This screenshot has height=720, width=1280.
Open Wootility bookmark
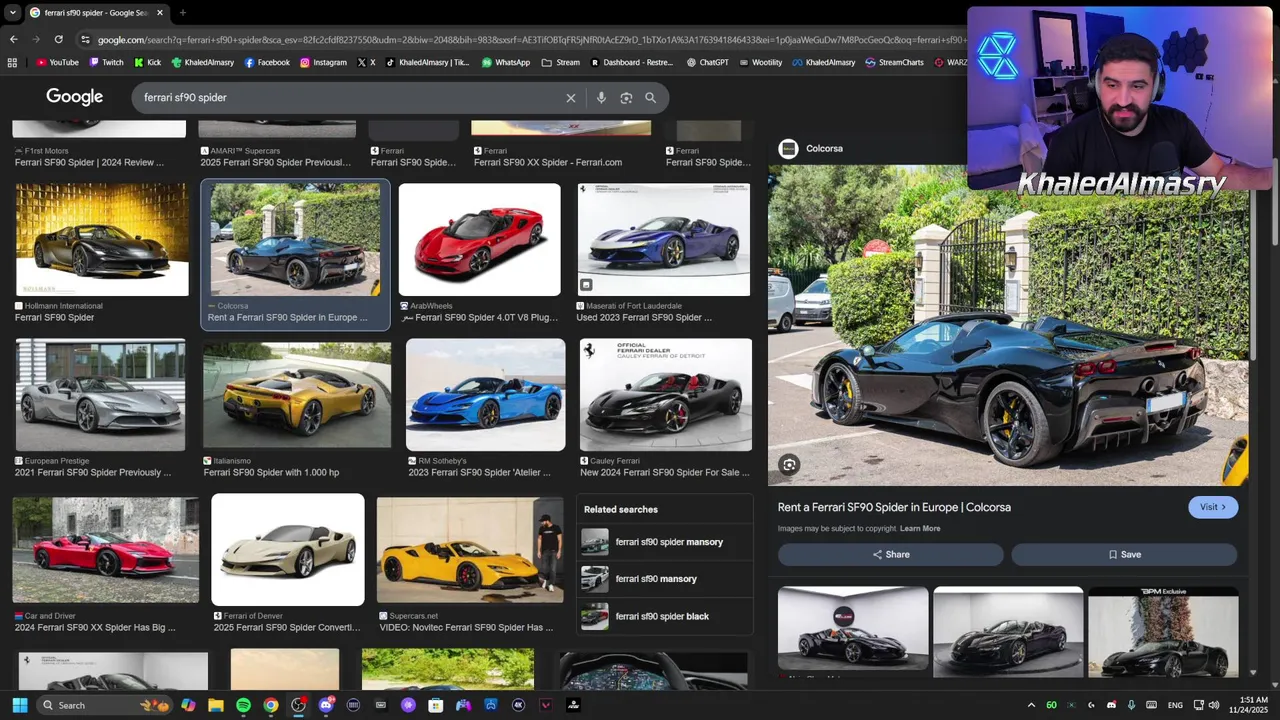pos(760,62)
